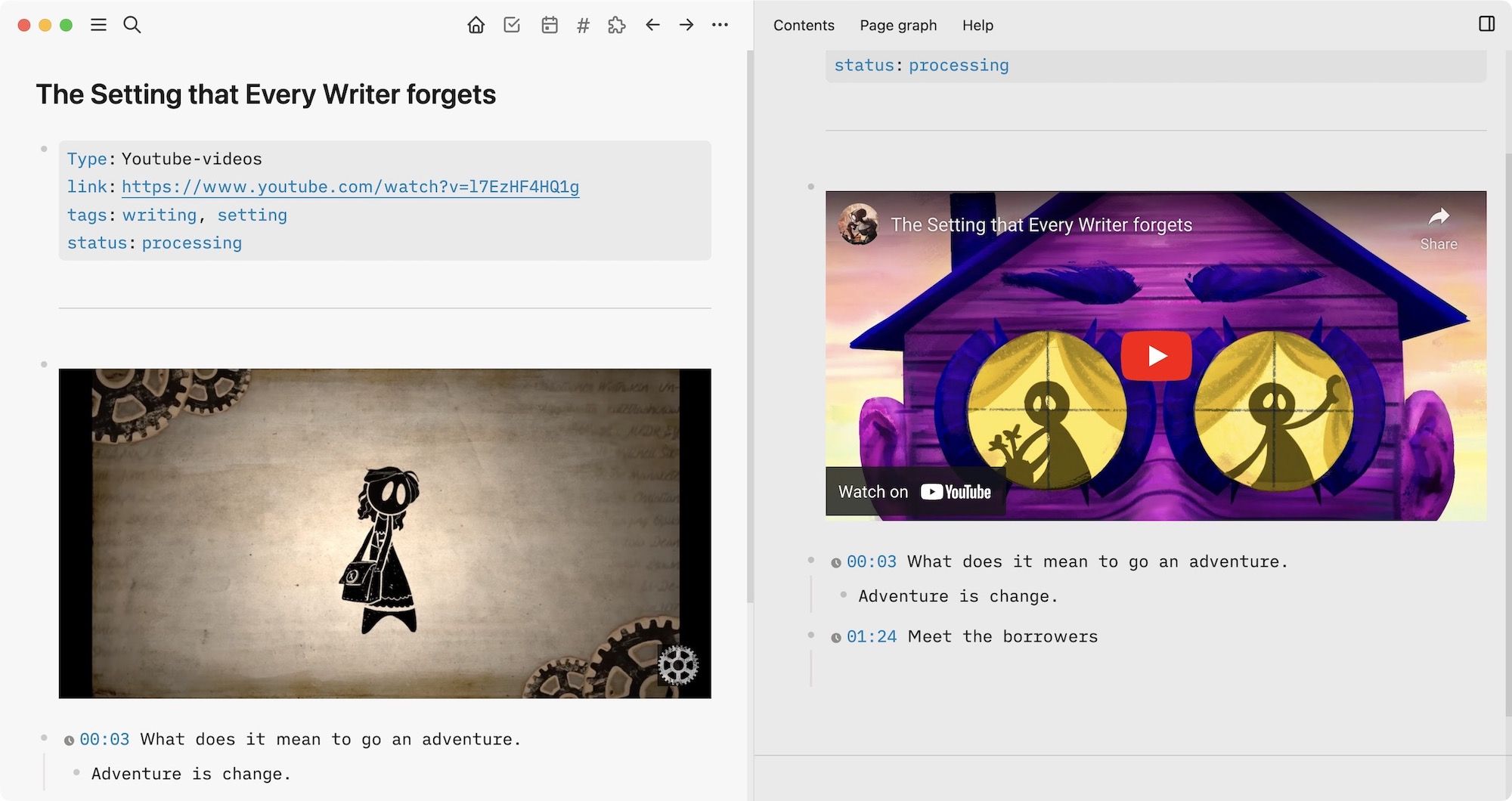
Task: Open tasks via the checkbox icon
Action: click(x=512, y=24)
